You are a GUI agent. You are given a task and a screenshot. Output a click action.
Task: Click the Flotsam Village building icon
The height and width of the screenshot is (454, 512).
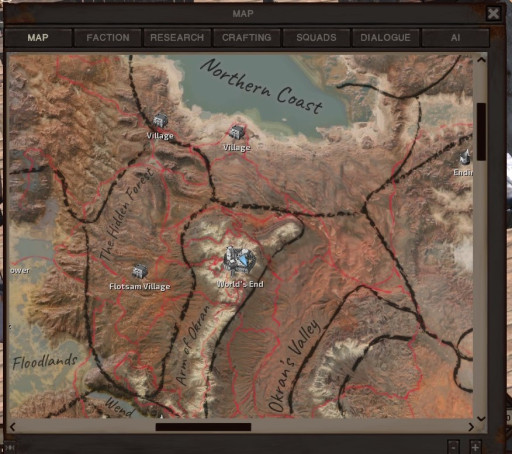pos(140,271)
